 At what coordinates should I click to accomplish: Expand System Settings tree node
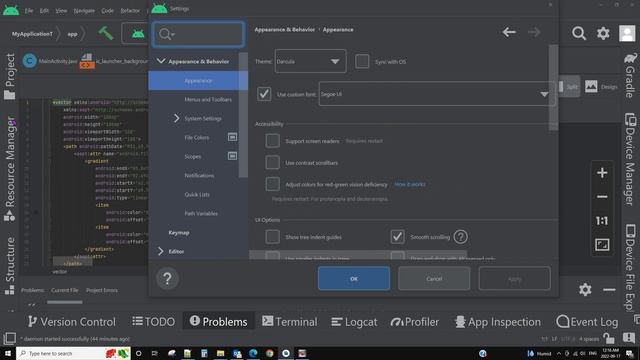tap(176, 118)
